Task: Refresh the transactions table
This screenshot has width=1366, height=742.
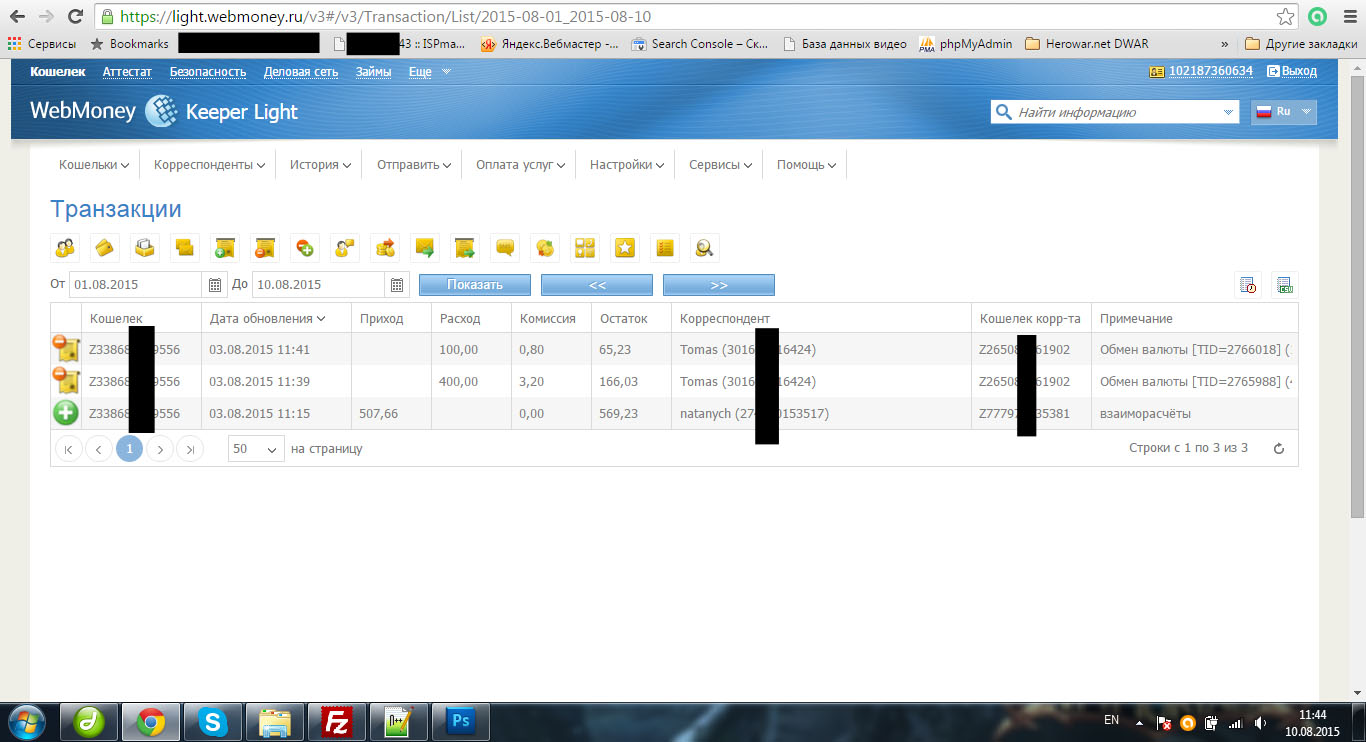Action: tap(1278, 449)
